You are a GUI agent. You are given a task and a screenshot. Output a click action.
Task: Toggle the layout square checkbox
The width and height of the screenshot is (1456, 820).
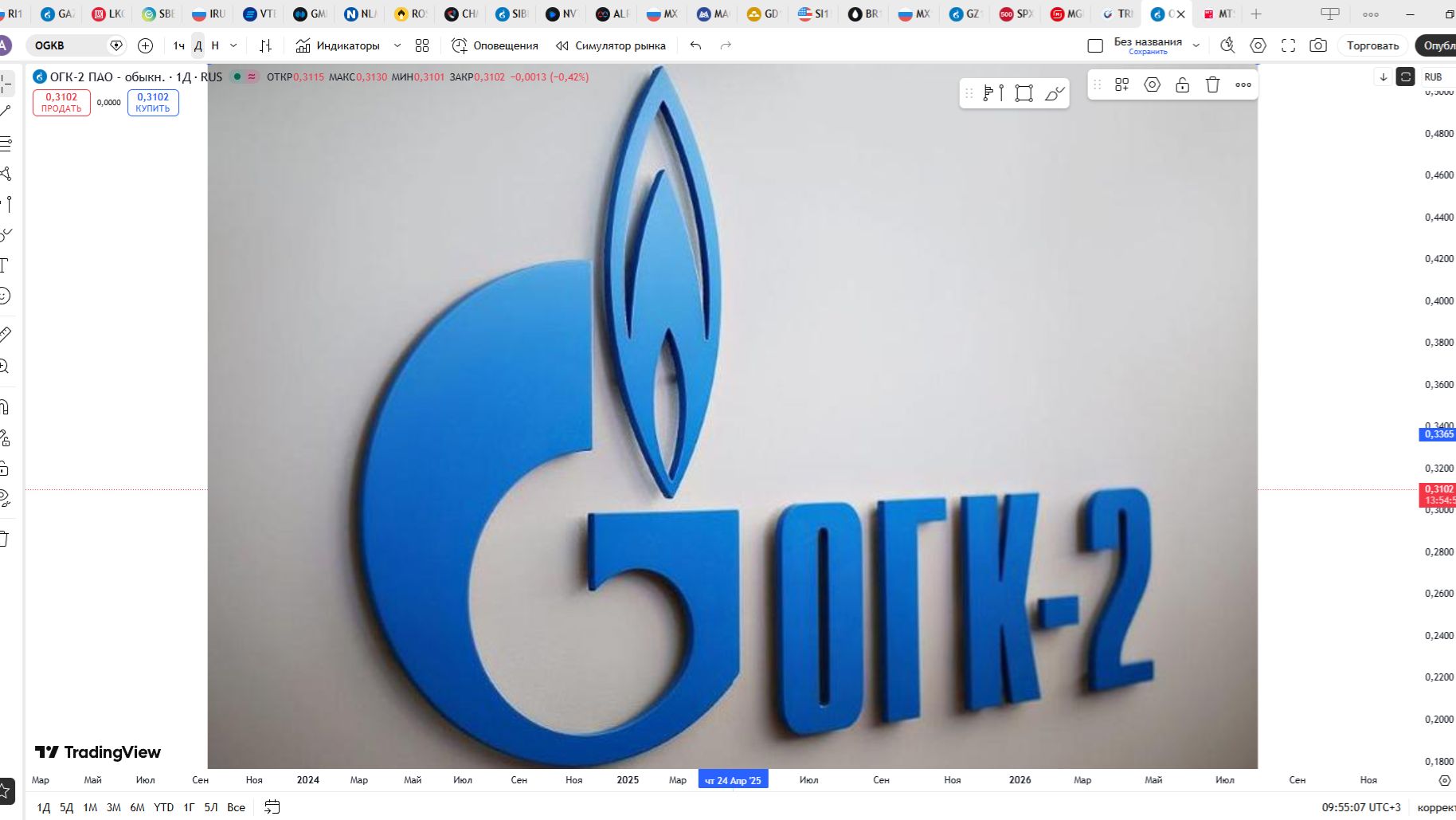1095,46
